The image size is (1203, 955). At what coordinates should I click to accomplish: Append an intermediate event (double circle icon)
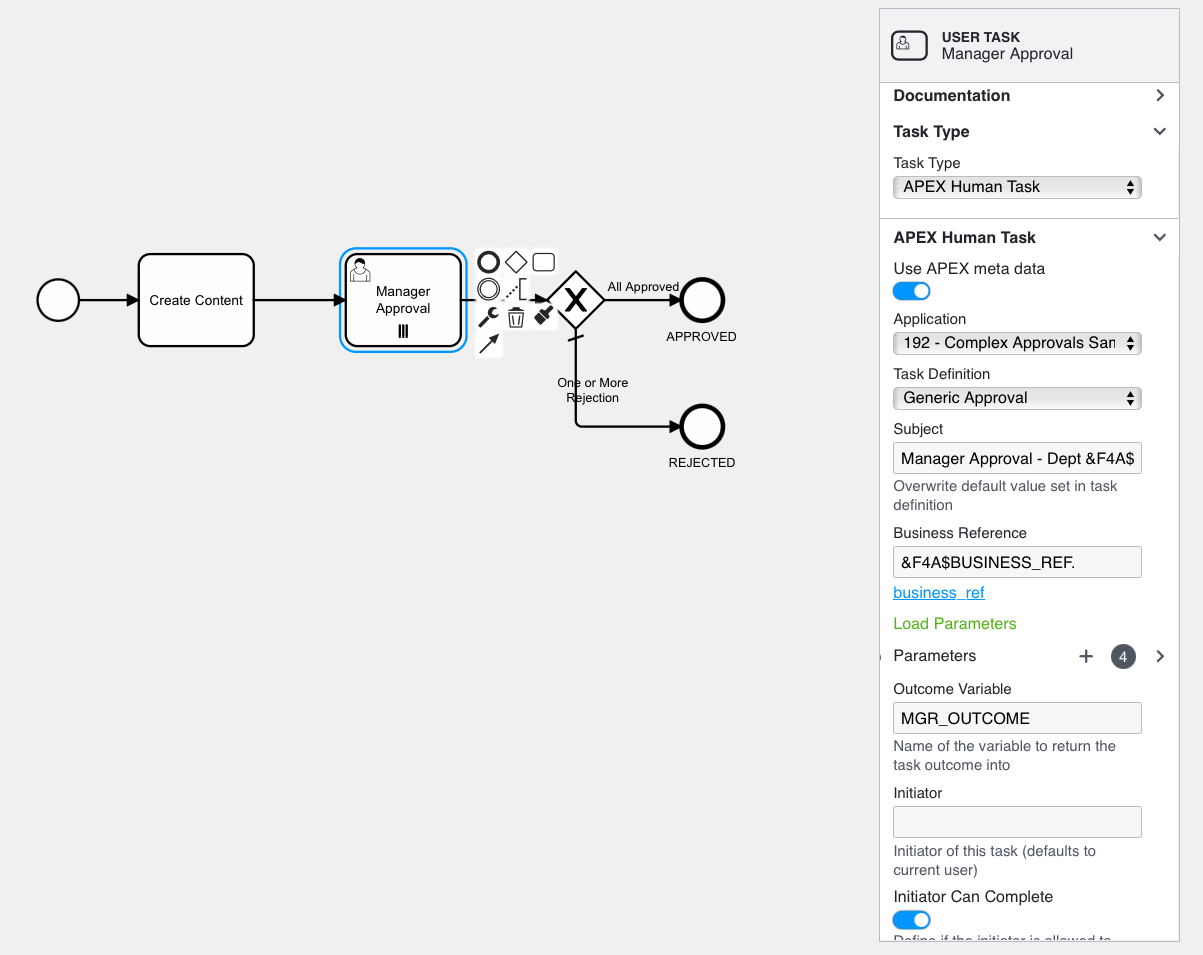point(488,290)
